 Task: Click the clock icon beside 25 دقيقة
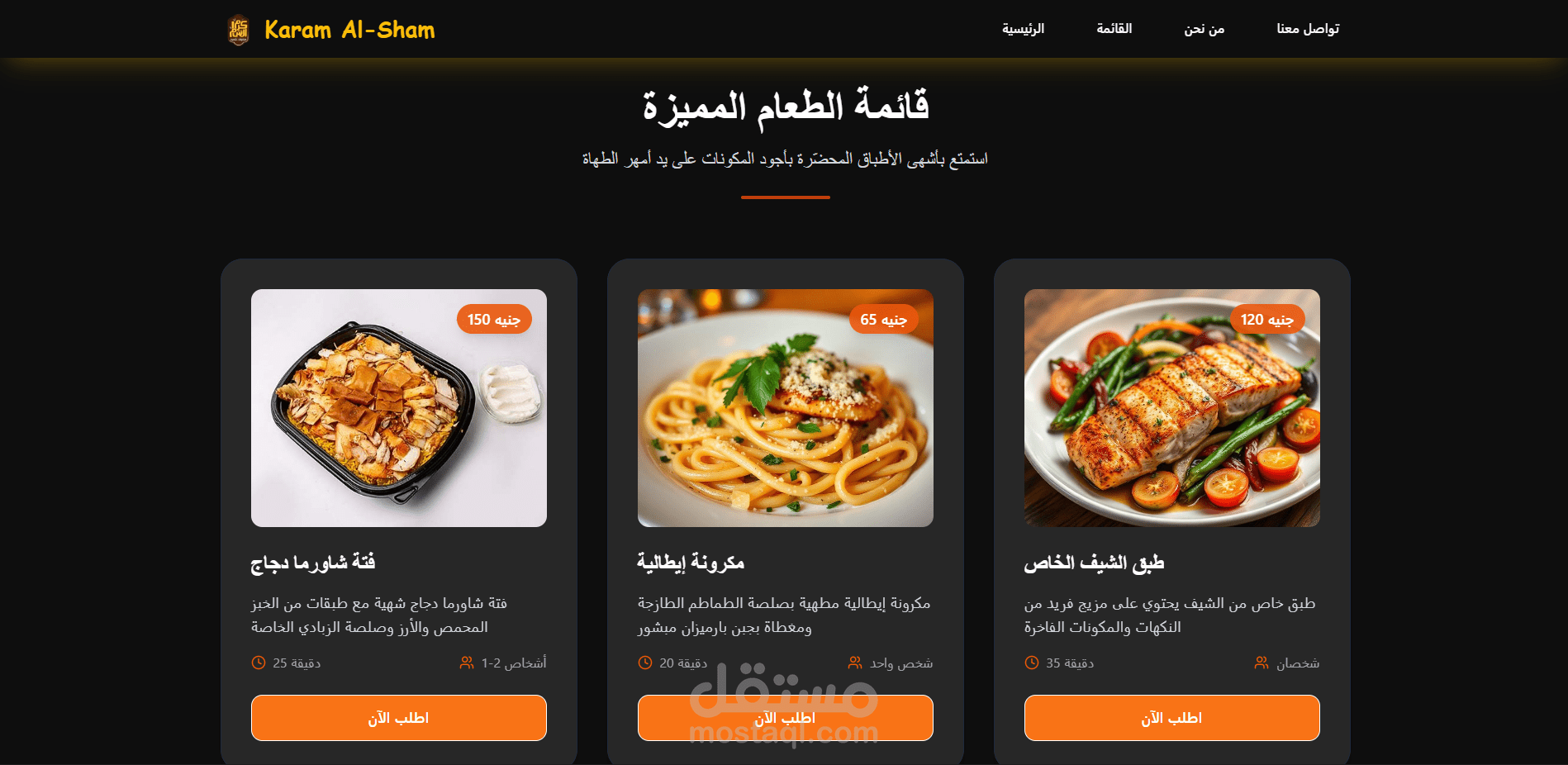pos(259,663)
